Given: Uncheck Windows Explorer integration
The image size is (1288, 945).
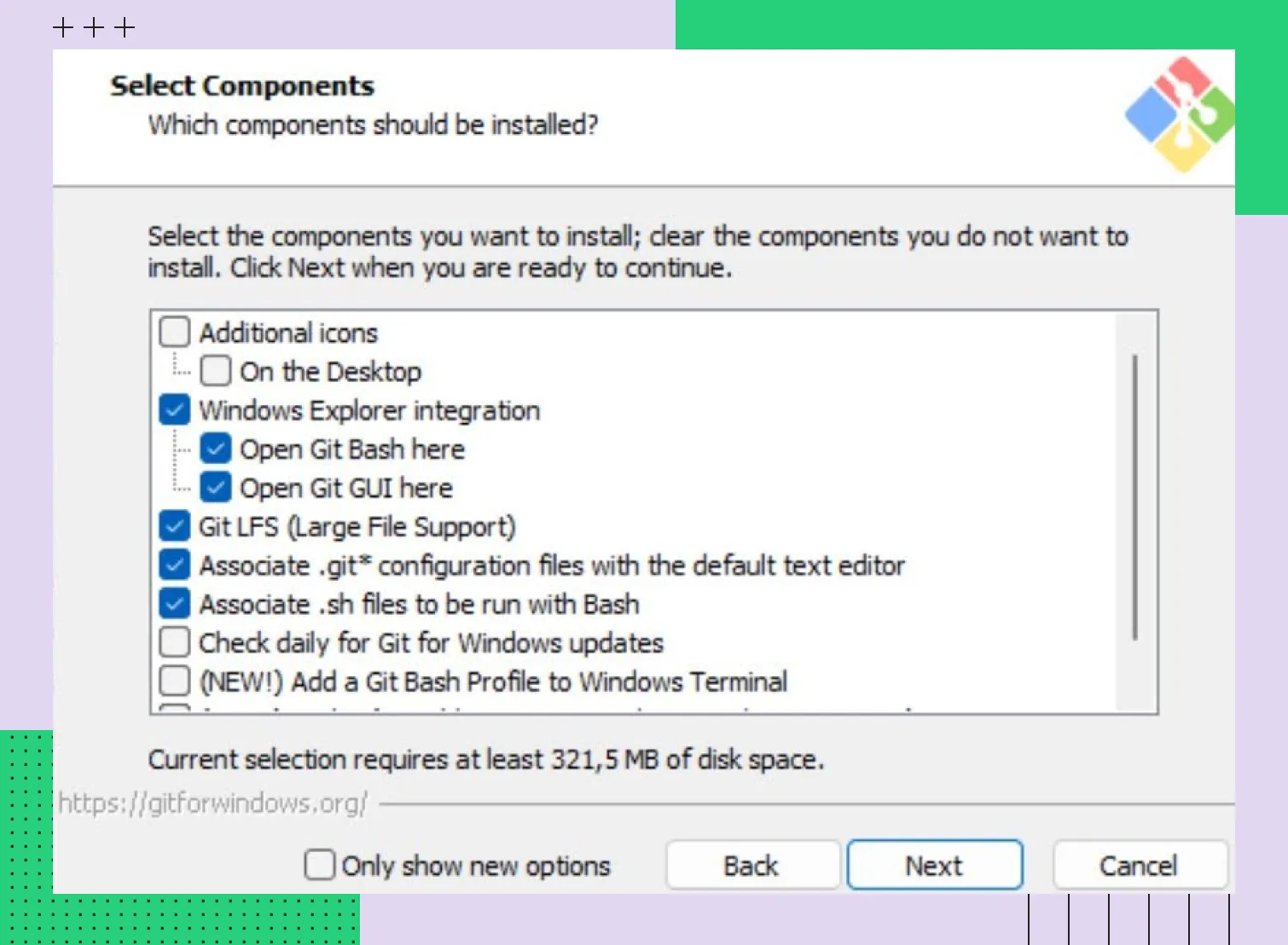Looking at the screenshot, I should pos(175,410).
